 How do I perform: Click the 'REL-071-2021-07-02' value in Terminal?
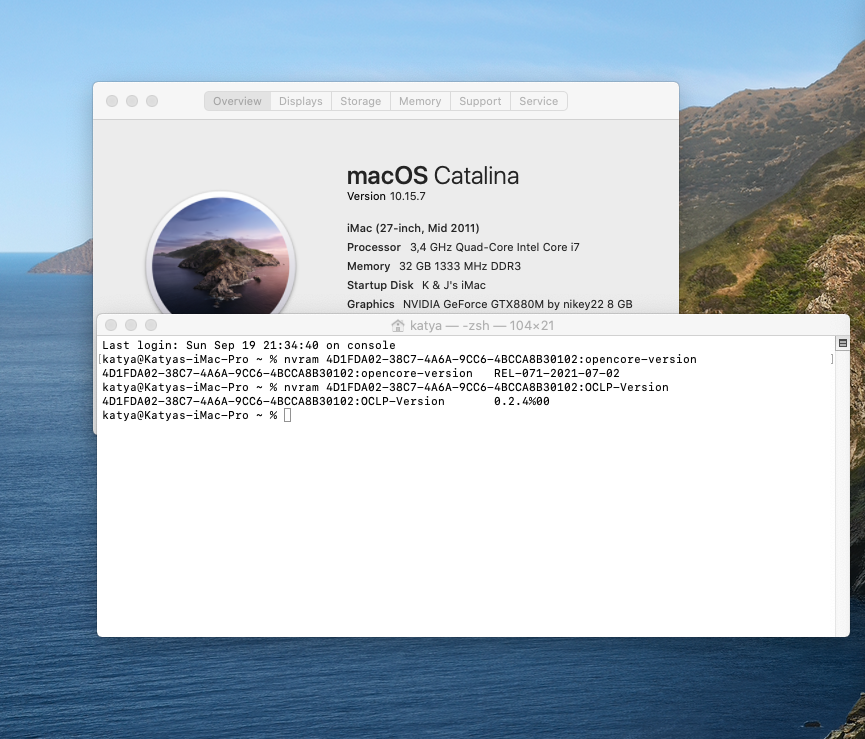click(x=557, y=373)
